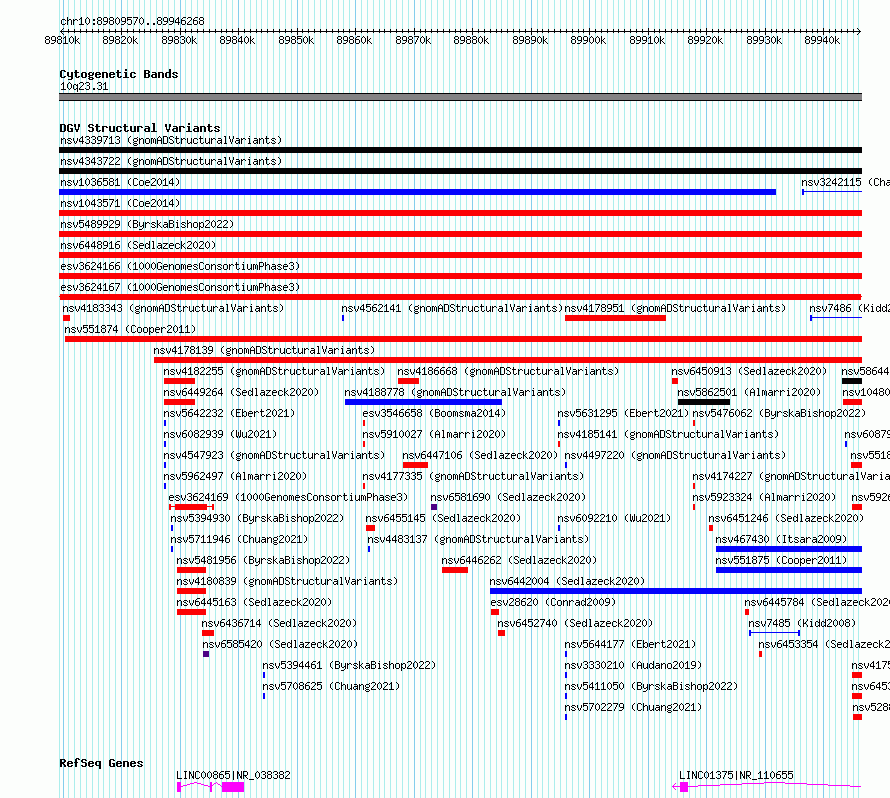Click the purple marker under nsv6581690

[x=434, y=507]
